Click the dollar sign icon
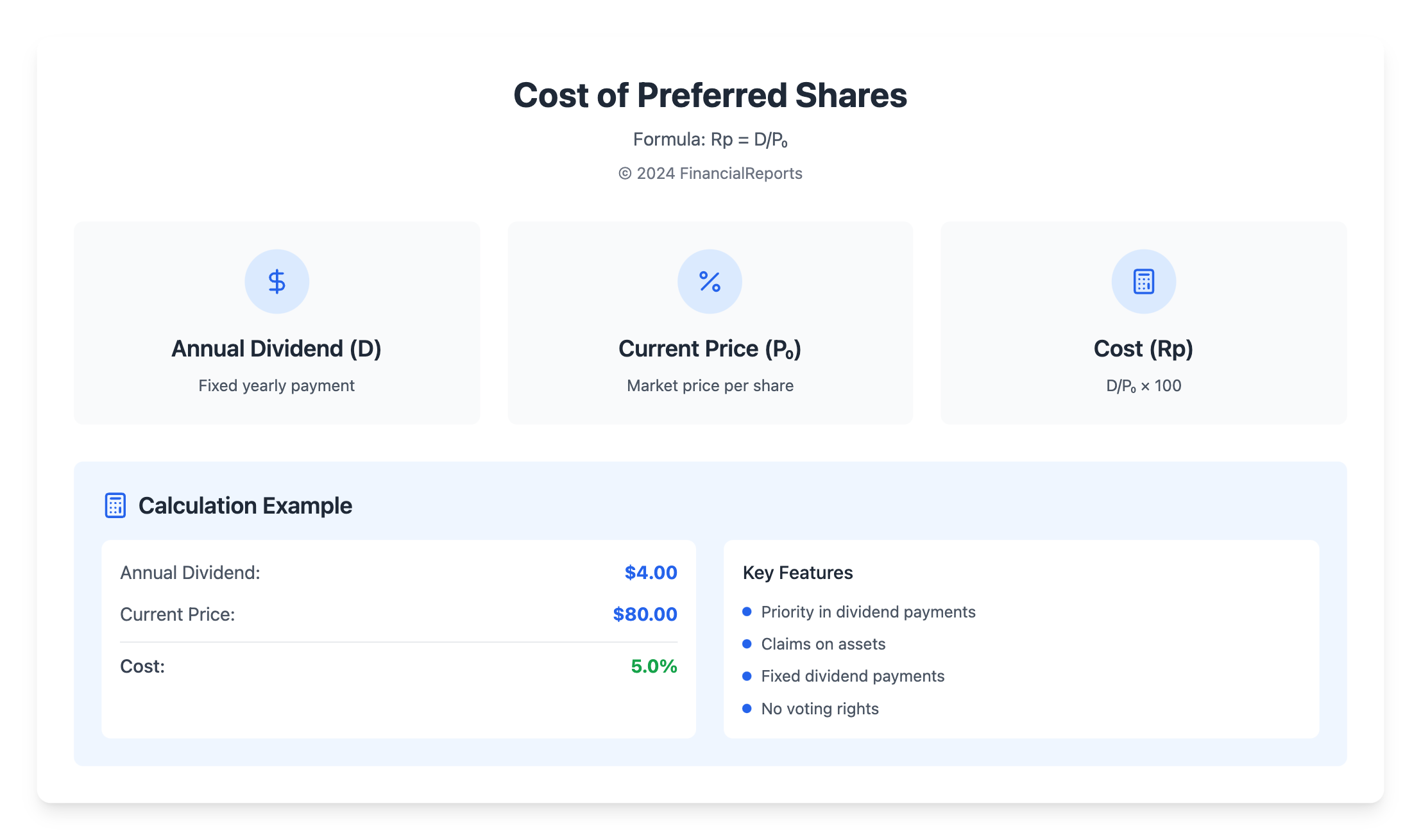Viewport: 1421px width, 840px height. 277,281
